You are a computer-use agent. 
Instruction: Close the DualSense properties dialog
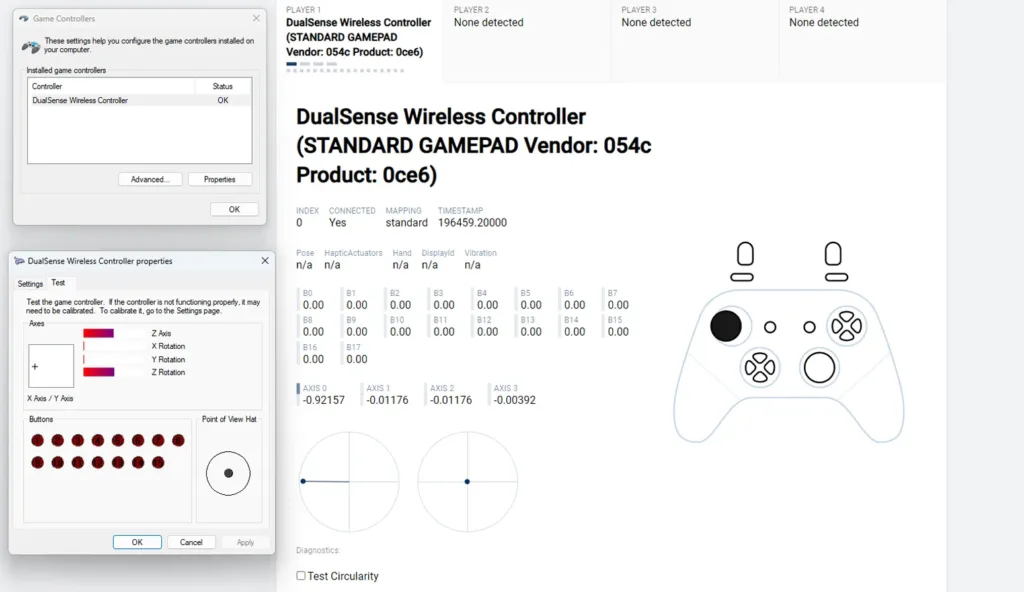tap(264, 261)
